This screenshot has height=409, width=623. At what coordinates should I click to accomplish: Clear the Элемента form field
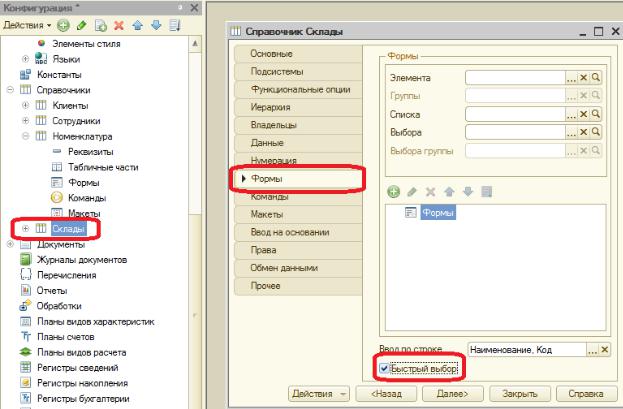[x=583, y=78]
